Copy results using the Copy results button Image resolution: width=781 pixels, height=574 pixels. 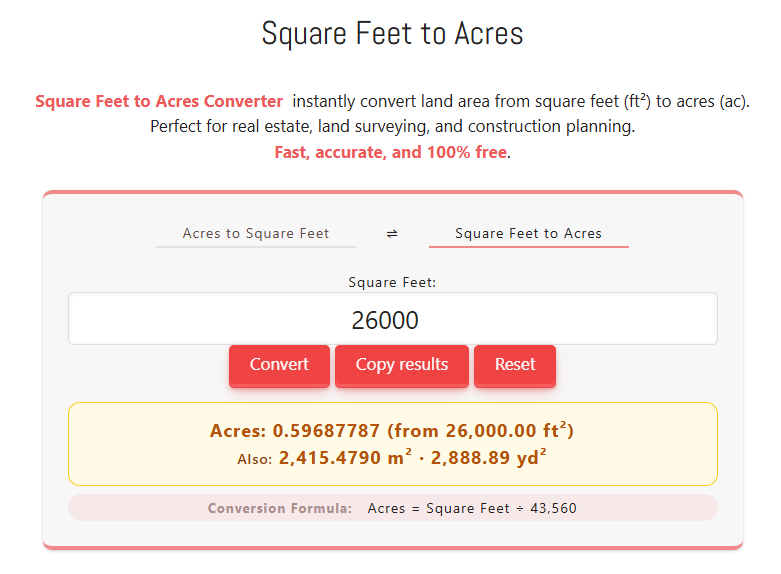coord(401,365)
